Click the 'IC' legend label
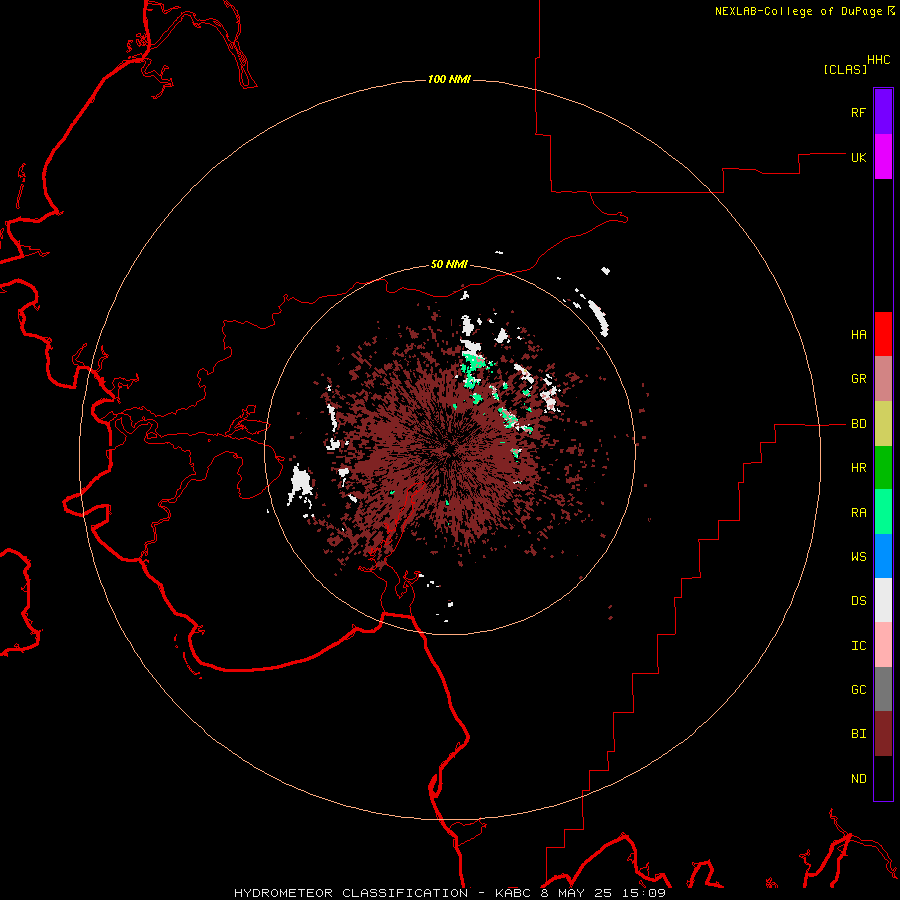 pos(859,646)
